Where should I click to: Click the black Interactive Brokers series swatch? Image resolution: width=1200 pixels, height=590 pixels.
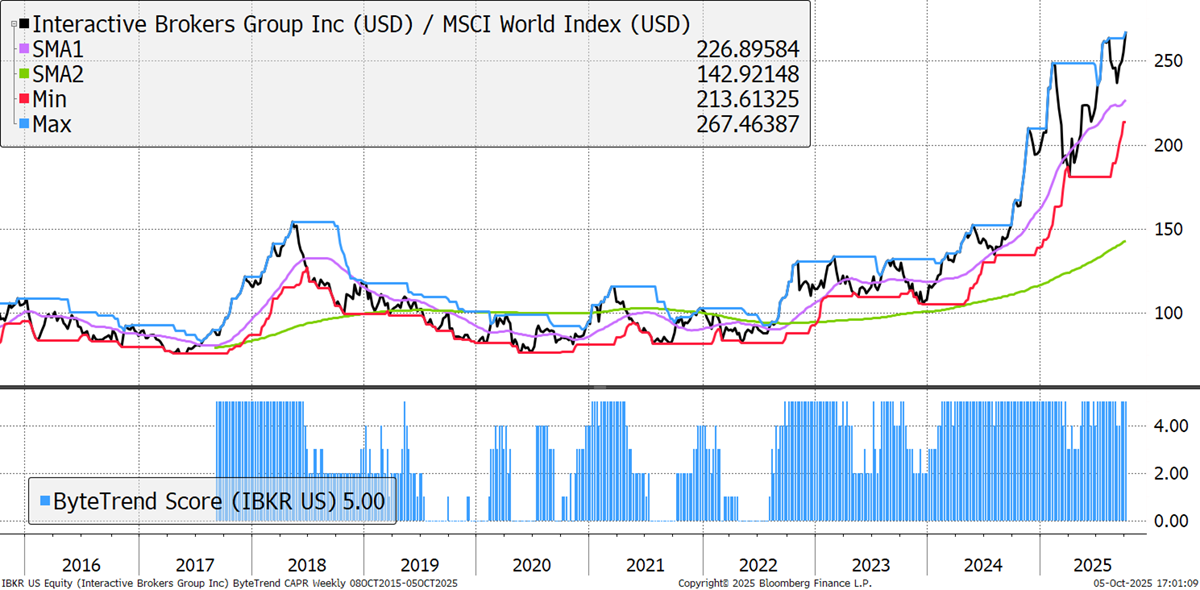(x=24, y=23)
